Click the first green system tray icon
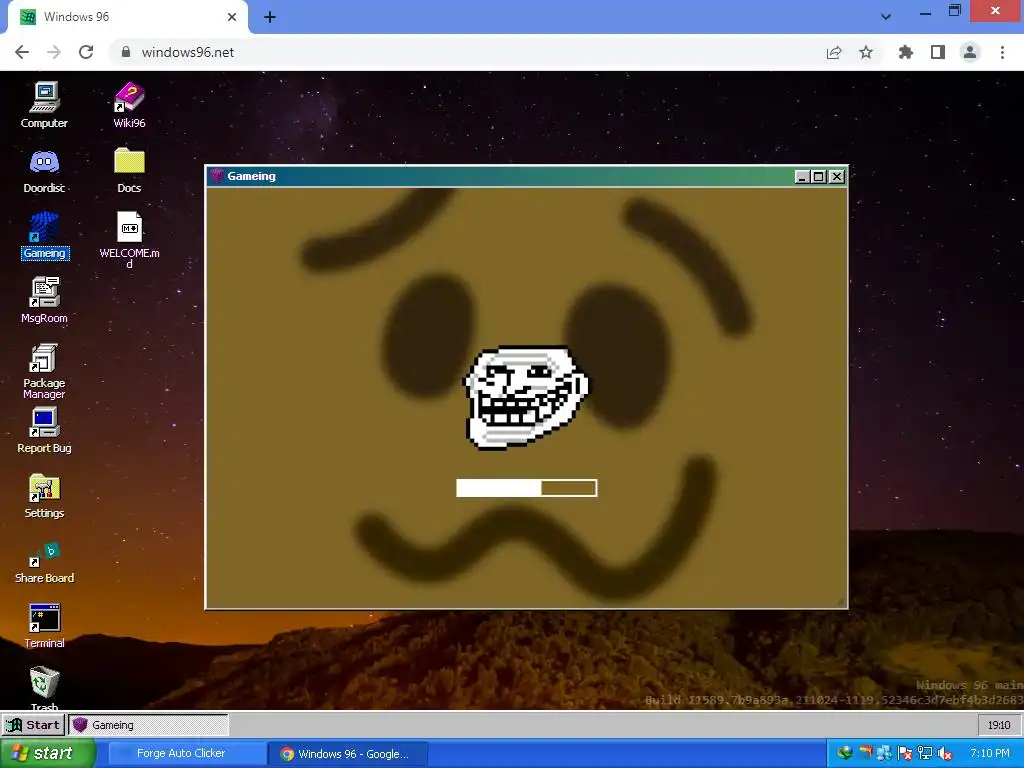Image resolution: width=1024 pixels, height=768 pixels. (845, 753)
